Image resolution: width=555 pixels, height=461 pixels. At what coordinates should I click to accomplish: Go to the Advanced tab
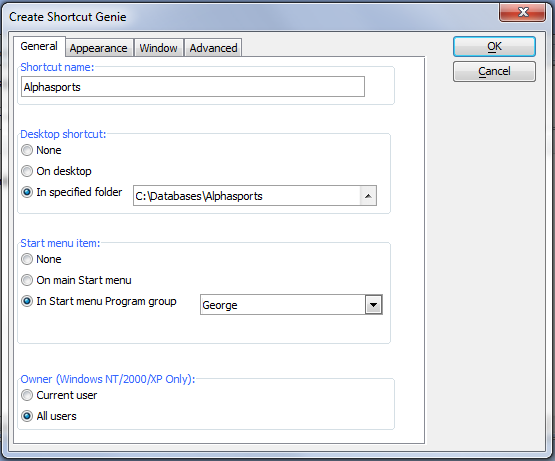[x=213, y=48]
